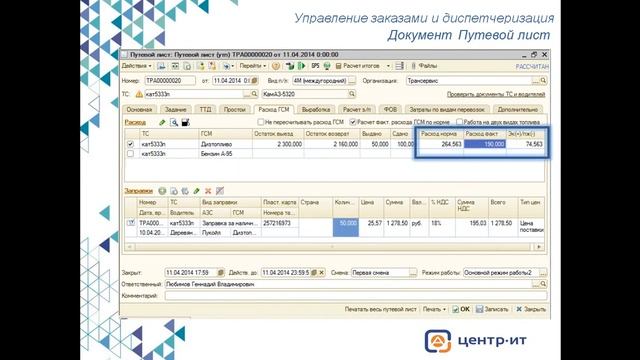Click the green play arrow toolbar icon

tap(301, 66)
